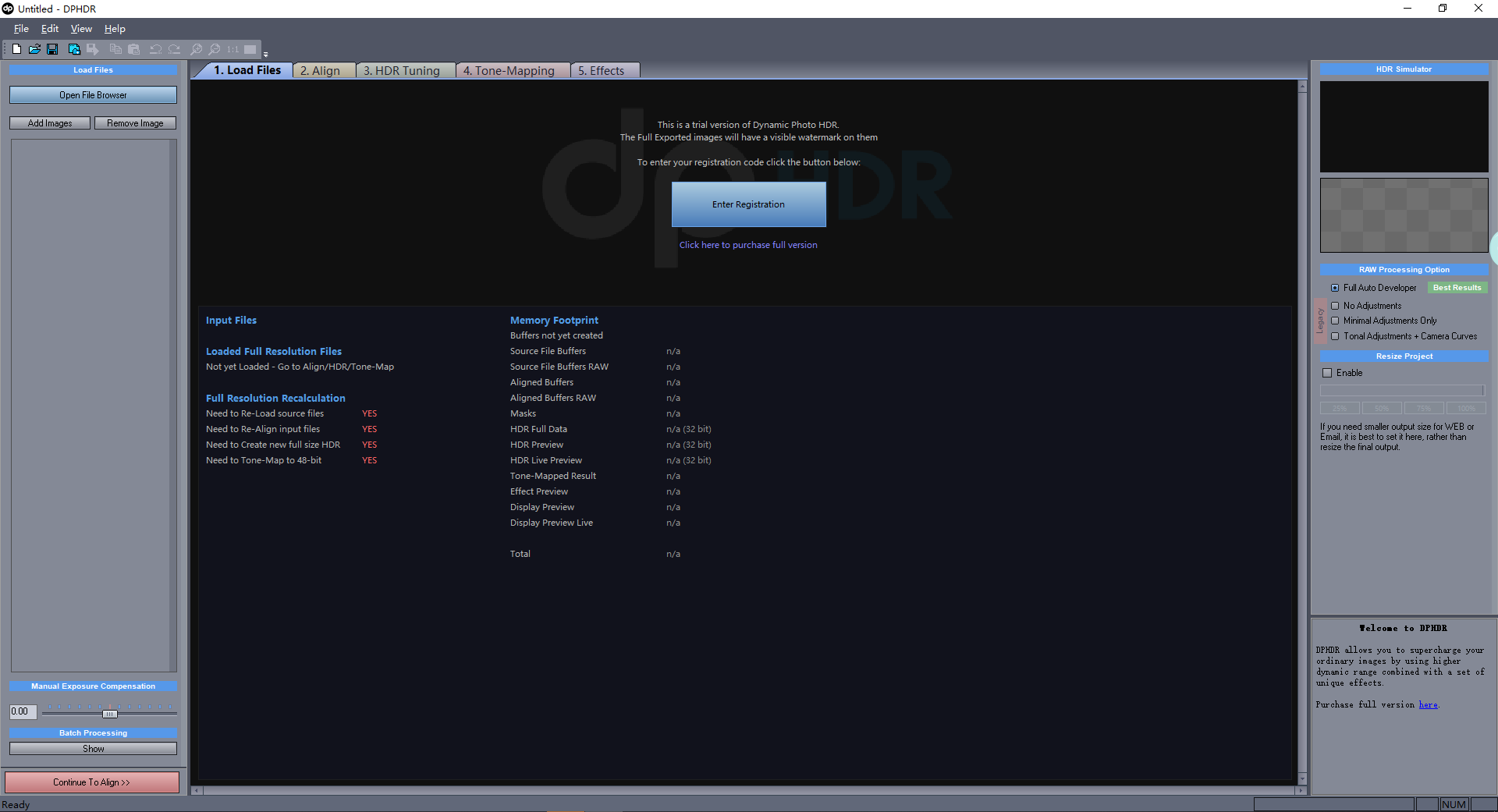Image resolution: width=1498 pixels, height=812 pixels.
Task: Click the exposure compensation value field
Action: tap(23, 711)
